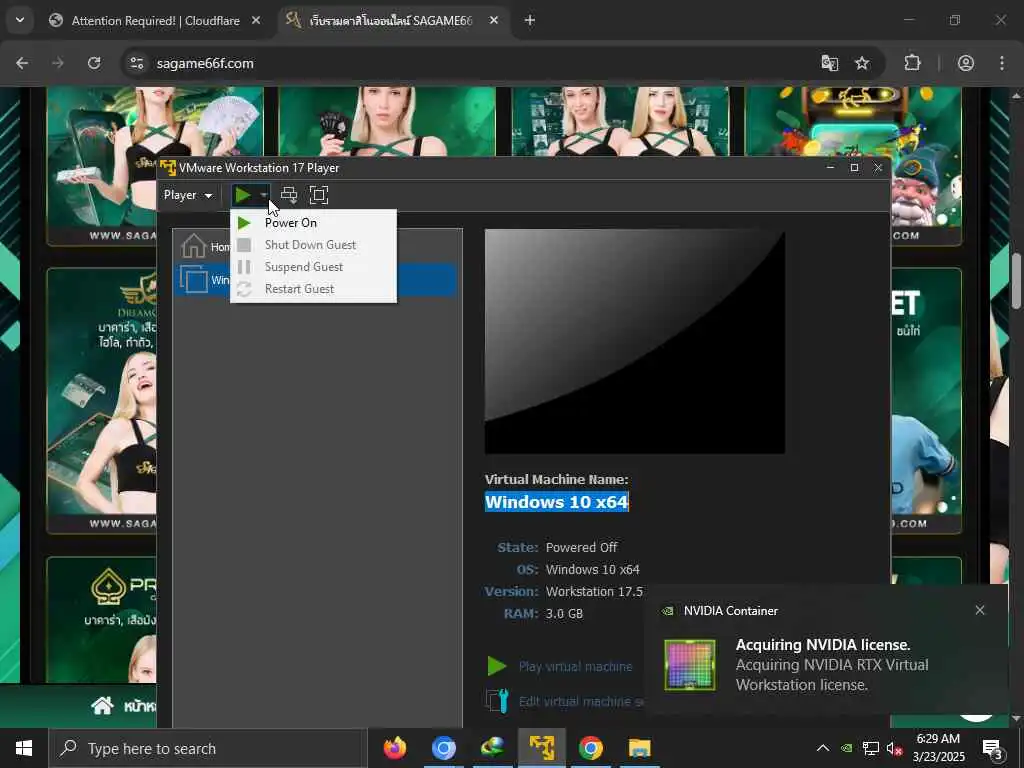This screenshot has height=768, width=1024.
Task: Close the Cloudflare tab
Action: [256, 21]
